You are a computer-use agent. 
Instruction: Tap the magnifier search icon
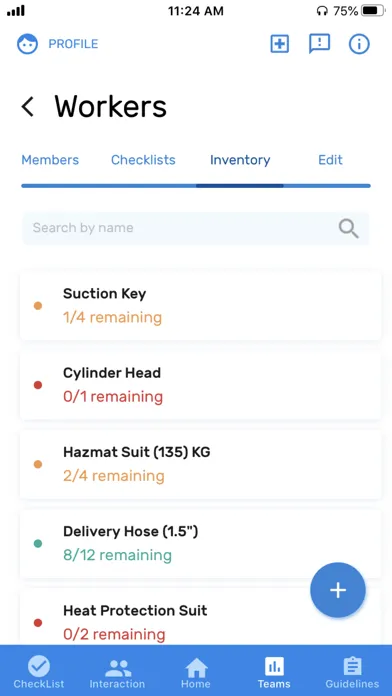[x=348, y=228]
